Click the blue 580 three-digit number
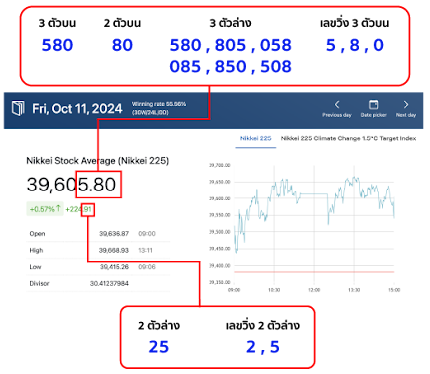Screen dimensions: 430x374 pyautogui.click(x=57, y=45)
